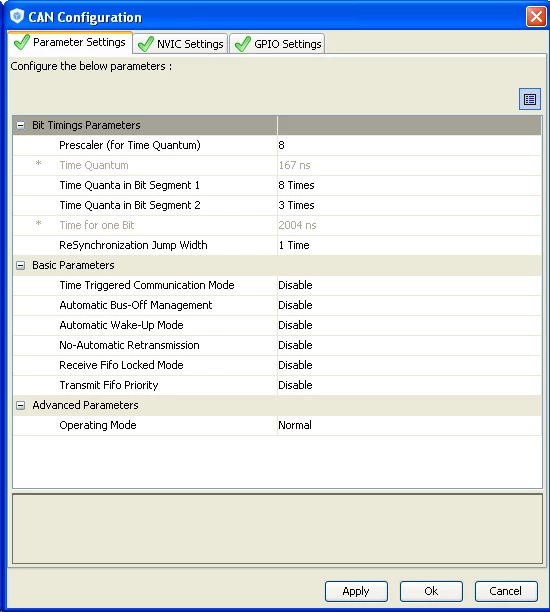Viewport: 550px width, 612px height.
Task: Click the 167 ns value
Action: point(294,165)
